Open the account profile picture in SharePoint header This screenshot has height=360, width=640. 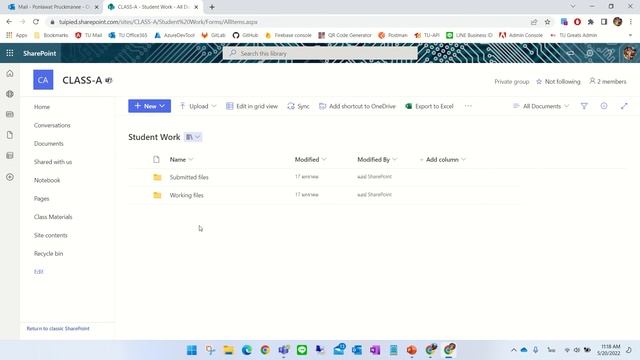pos(630,53)
